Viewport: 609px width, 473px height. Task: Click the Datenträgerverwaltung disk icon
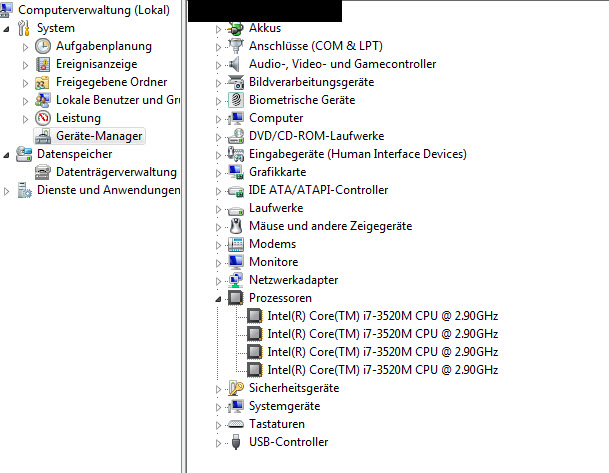[x=43, y=172]
